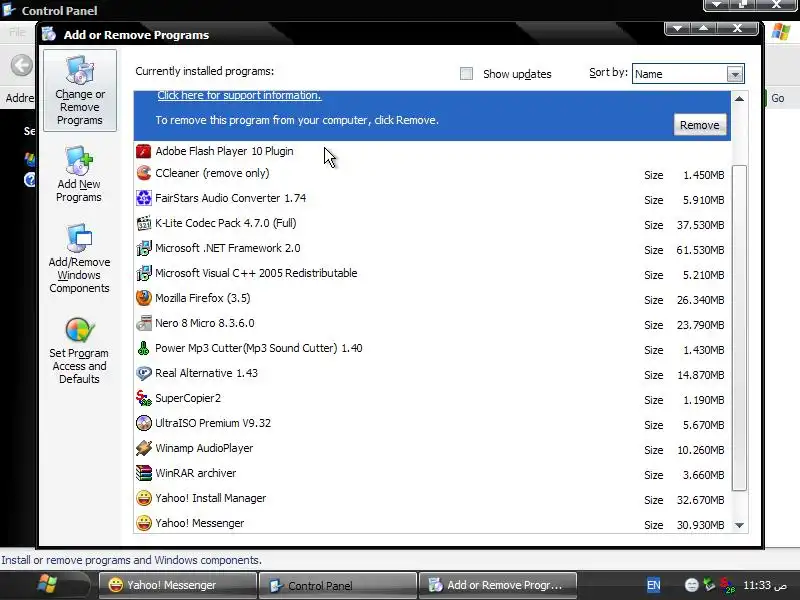
Task: Click the Adobe Flash Player 10 Plugin icon
Action: 143,151
